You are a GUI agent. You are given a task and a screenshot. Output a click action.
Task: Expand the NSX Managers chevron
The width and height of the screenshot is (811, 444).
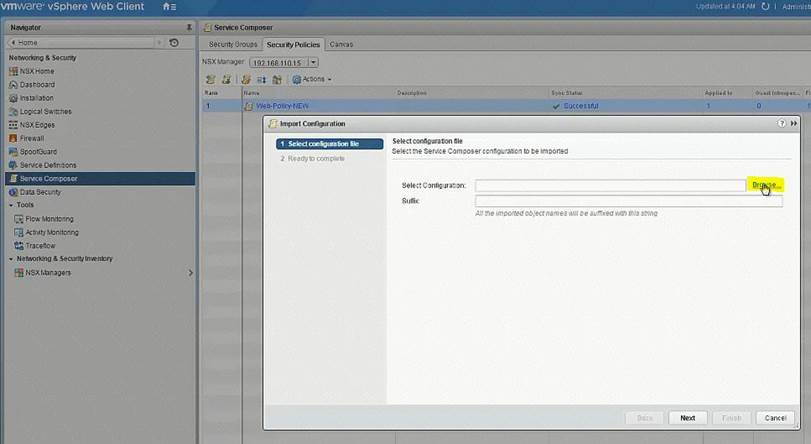coord(190,273)
